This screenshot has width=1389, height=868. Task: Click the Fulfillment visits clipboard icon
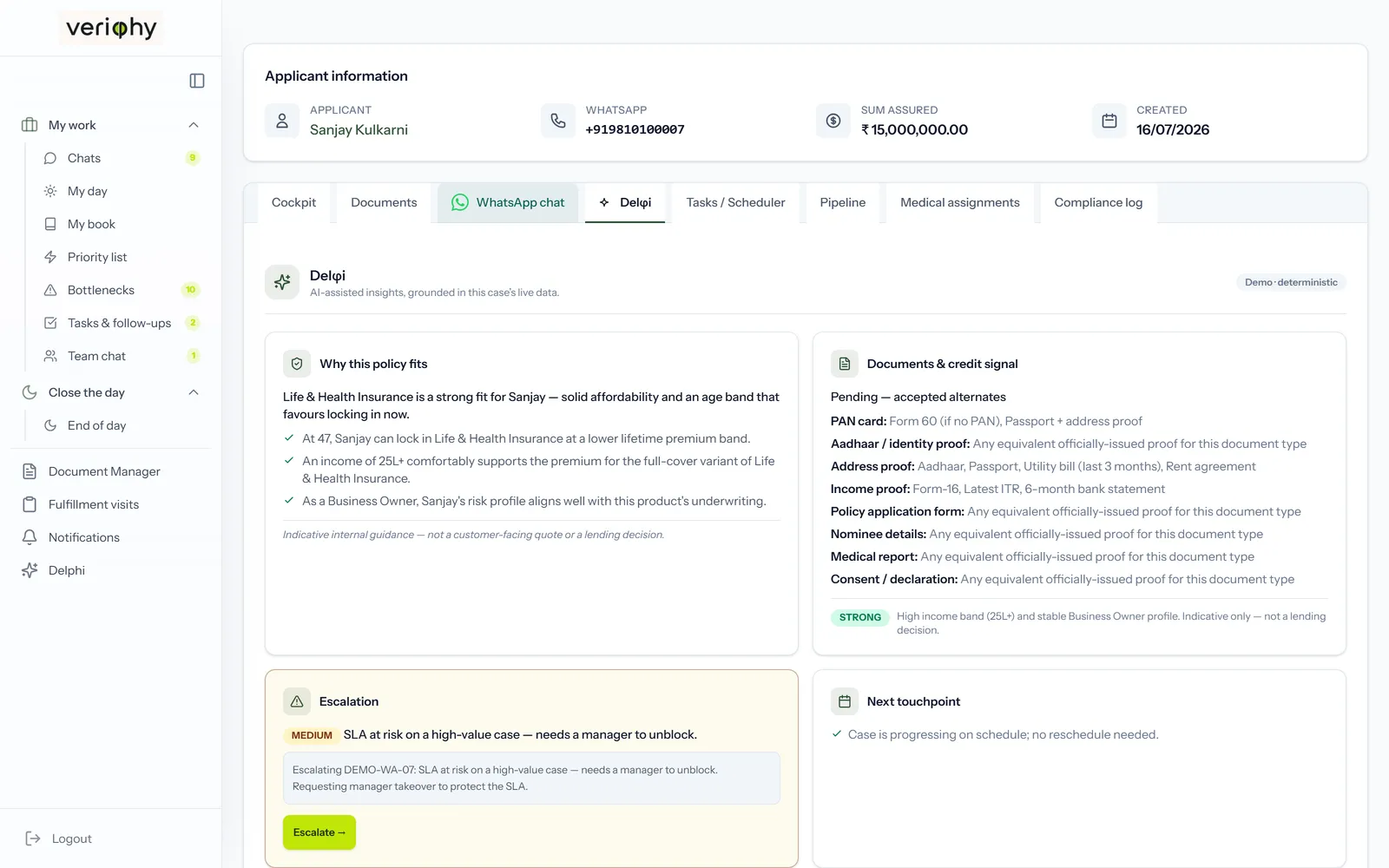tap(30, 504)
